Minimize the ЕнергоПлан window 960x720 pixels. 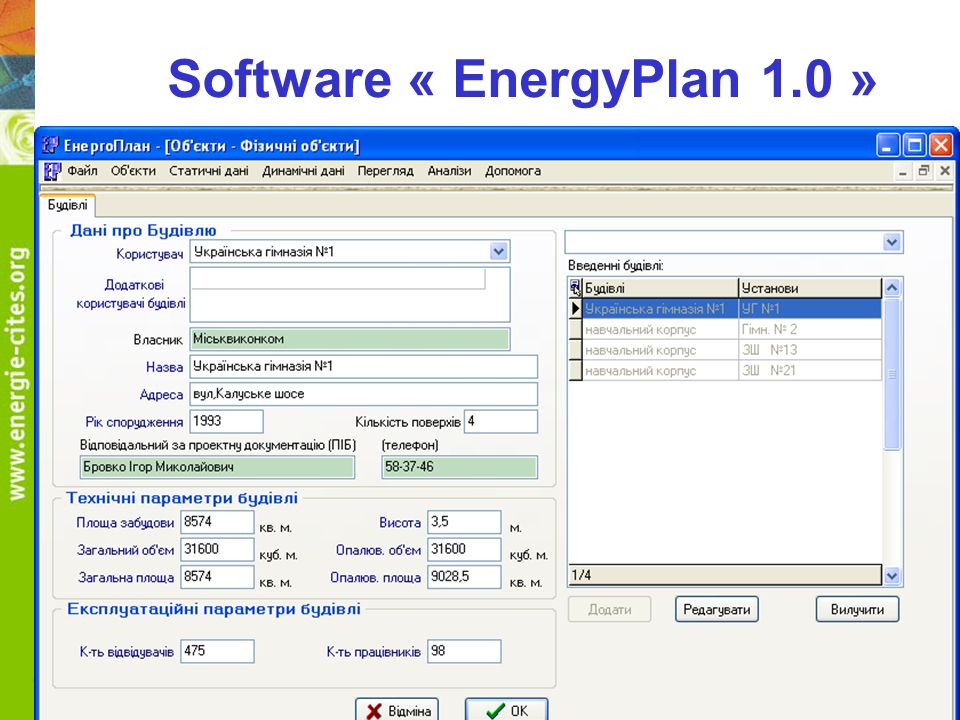tap(888, 146)
